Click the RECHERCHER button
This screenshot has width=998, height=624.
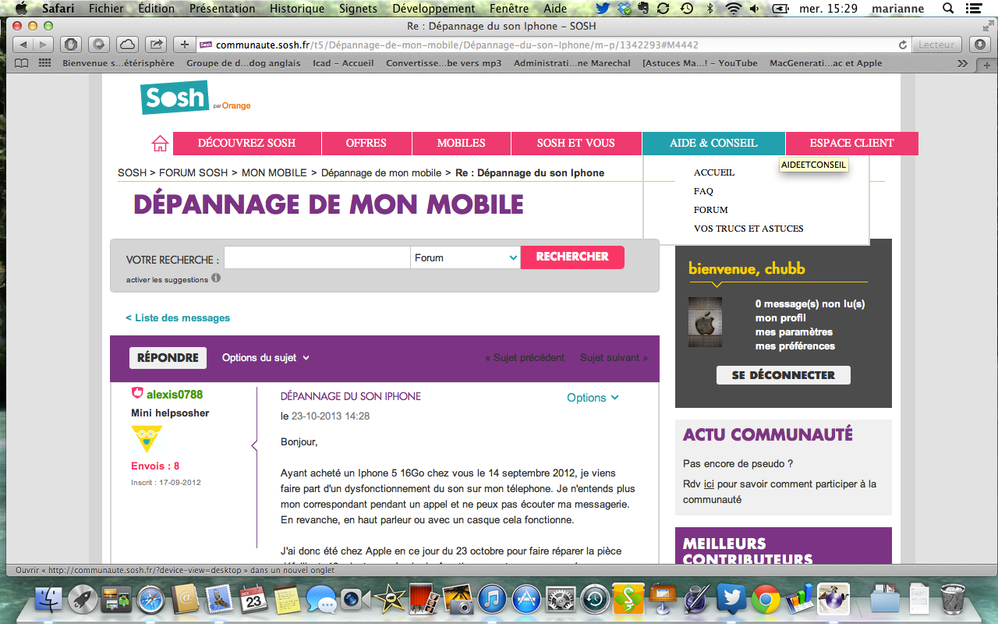pyautogui.click(x=572, y=257)
